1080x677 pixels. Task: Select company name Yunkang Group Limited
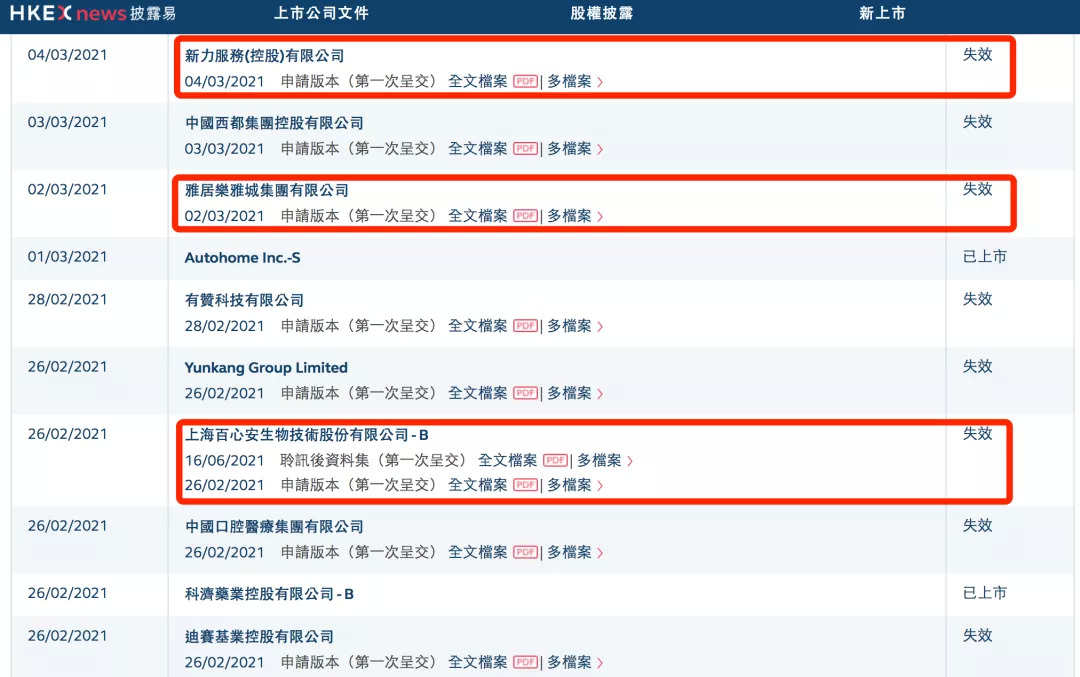[266, 368]
